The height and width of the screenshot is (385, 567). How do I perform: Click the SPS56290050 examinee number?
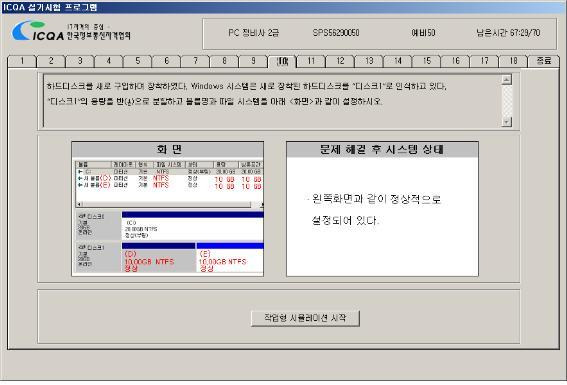pyautogui.click(x=336, y=33)
